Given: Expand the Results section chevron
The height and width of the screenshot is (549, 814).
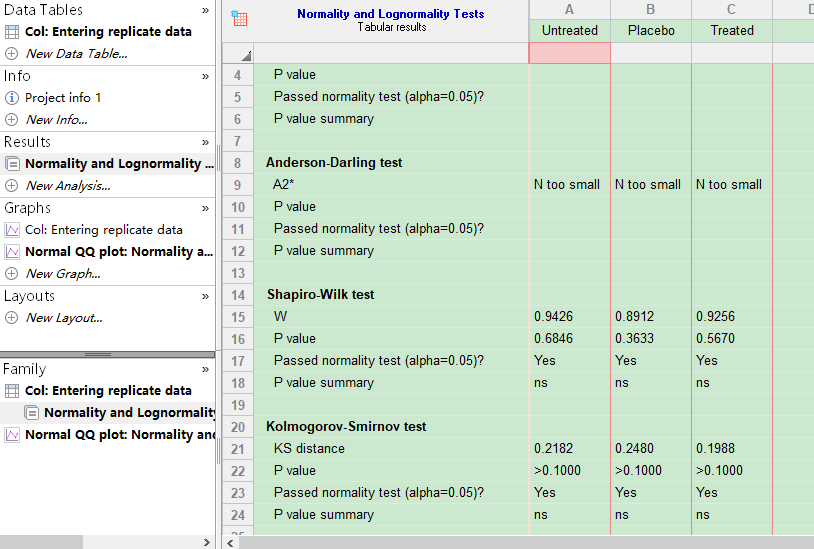Looking at the screenshot, I should 205,142.
